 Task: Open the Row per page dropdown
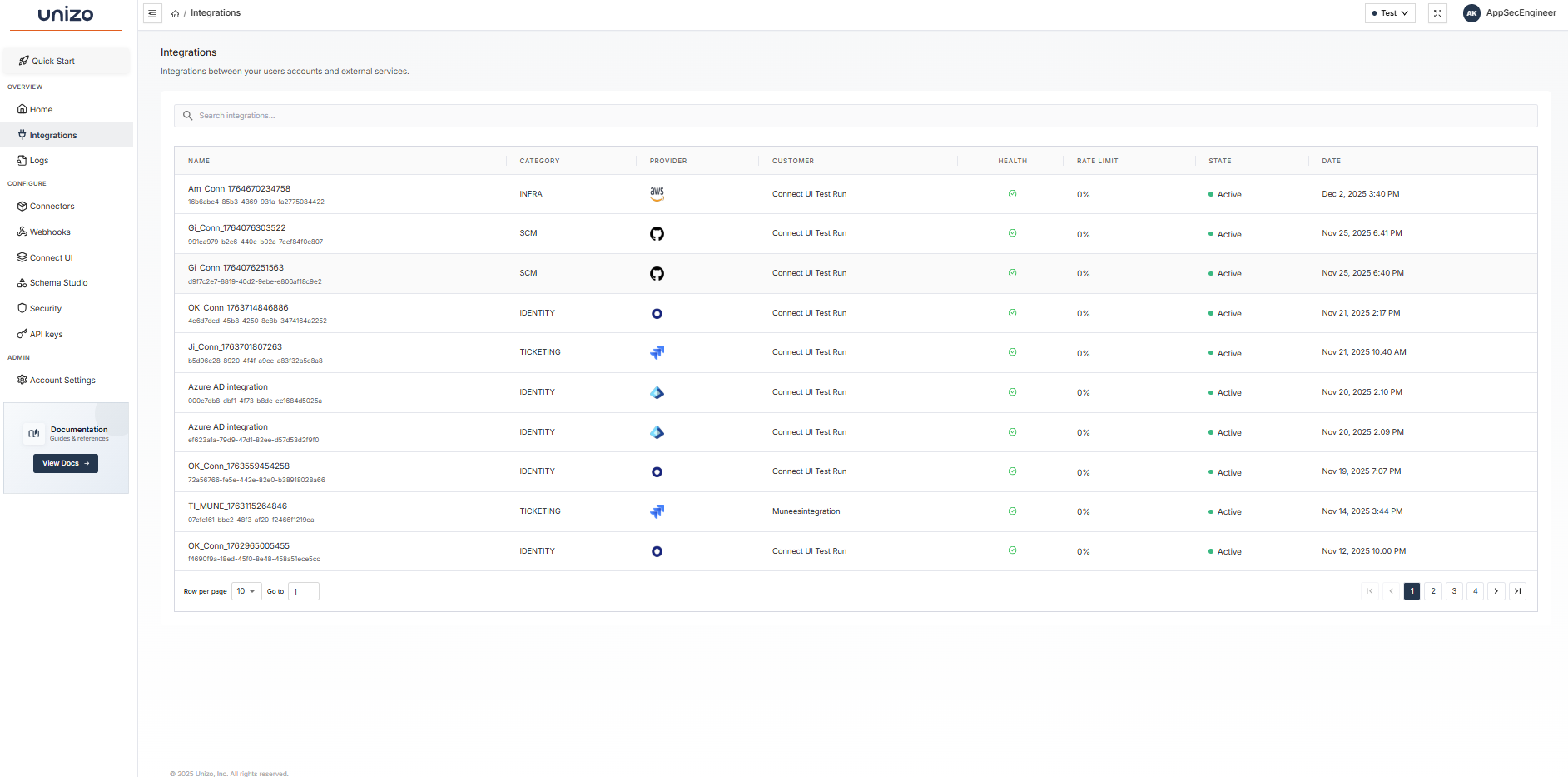pos(246,591)
